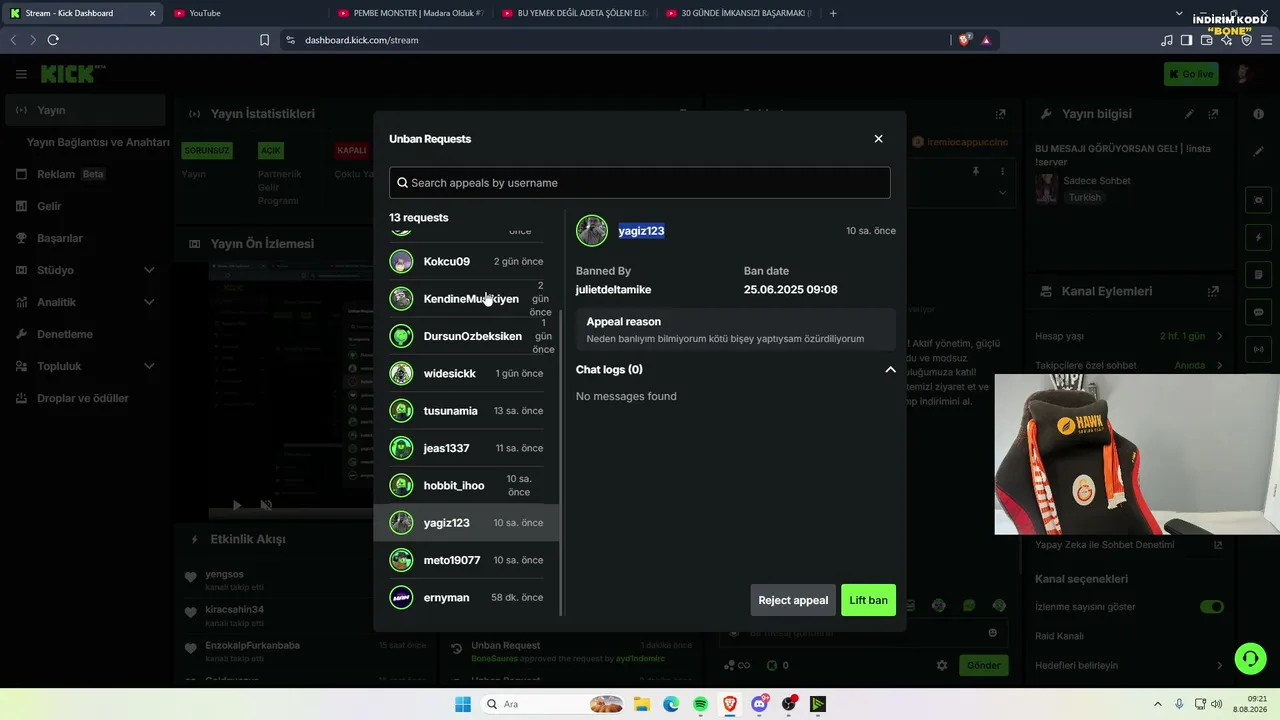
Task: Open Brave Shields icon in address bar
Action: tap(964, 40)
